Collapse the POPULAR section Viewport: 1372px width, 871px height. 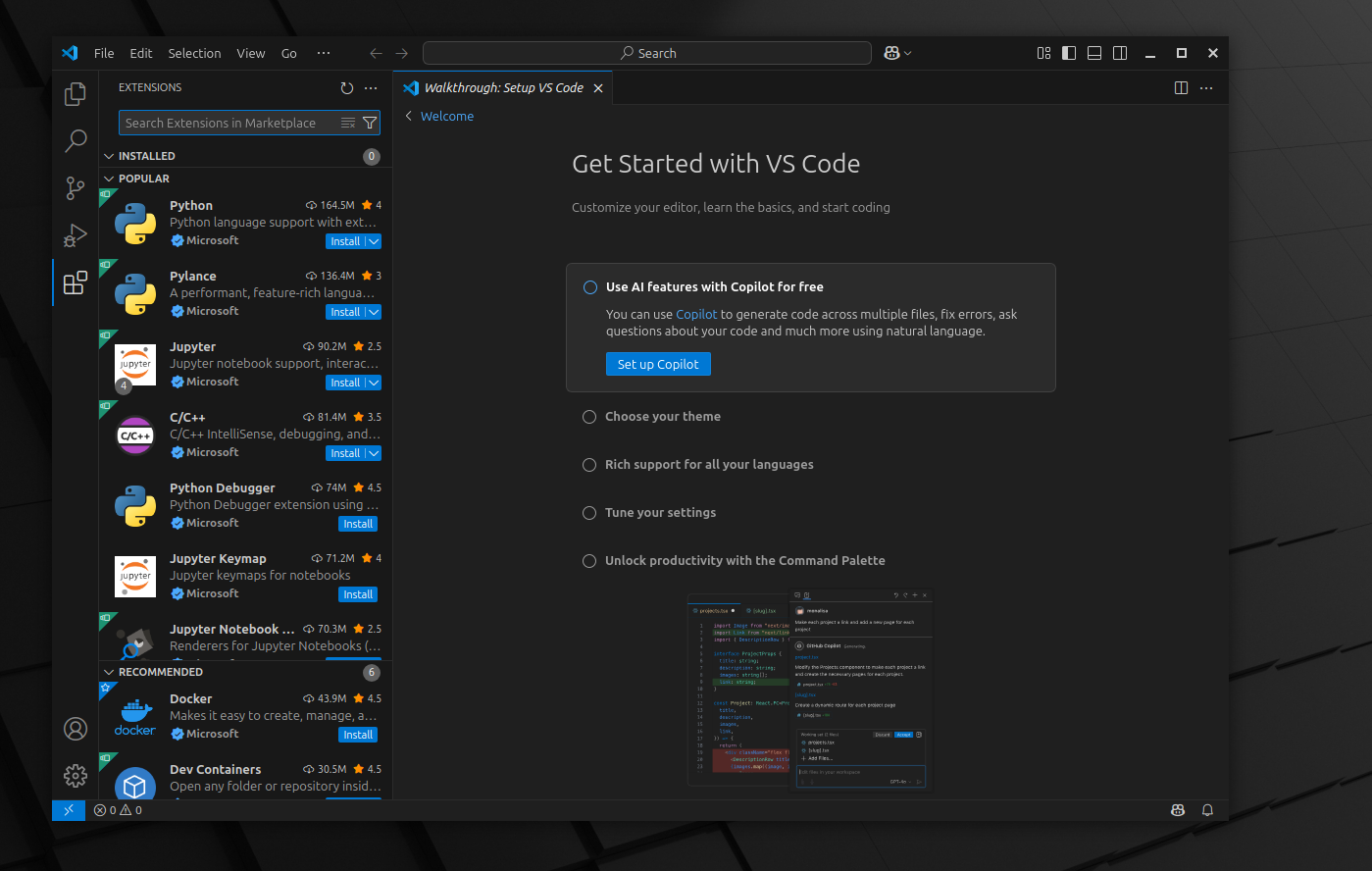click(x=110, y=179)
